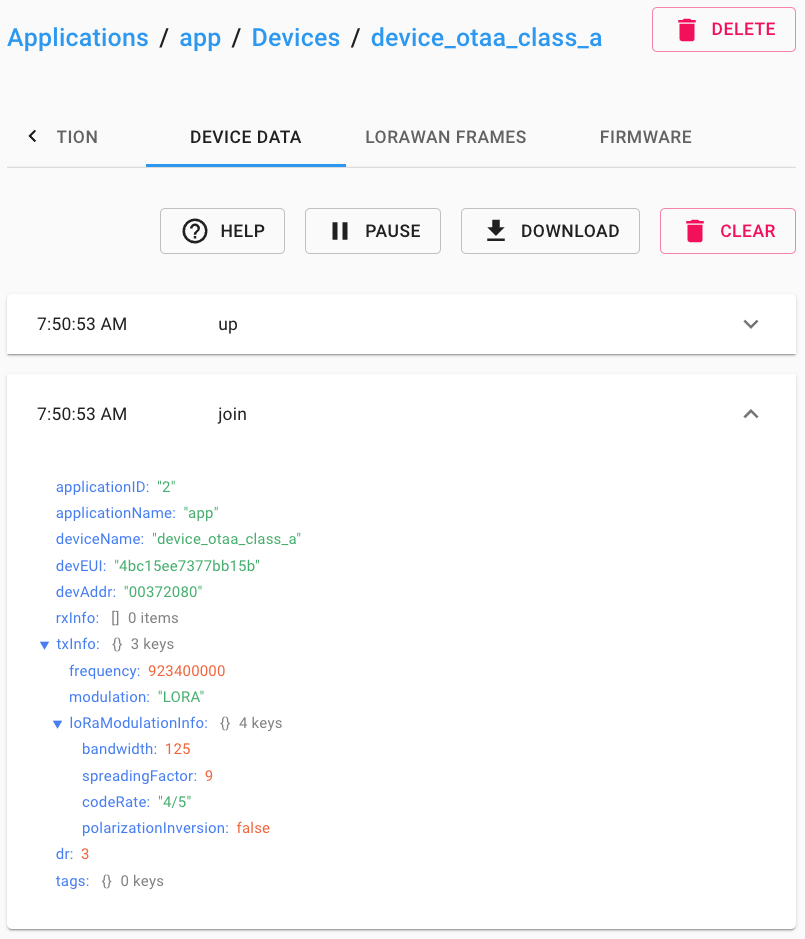The height and width of the screenshot is (939, 805).
Task: Switch to the LoRaWAN Frames tab
Action: 445,137
